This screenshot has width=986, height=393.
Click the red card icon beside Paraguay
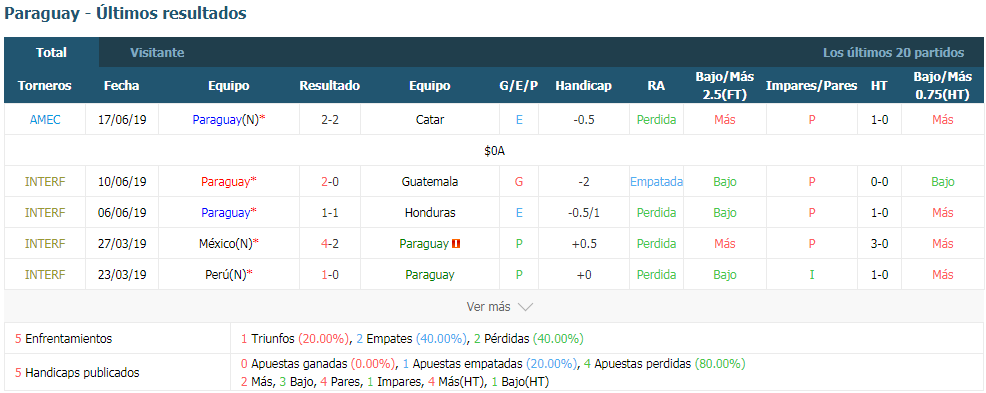tap(456, 244)
